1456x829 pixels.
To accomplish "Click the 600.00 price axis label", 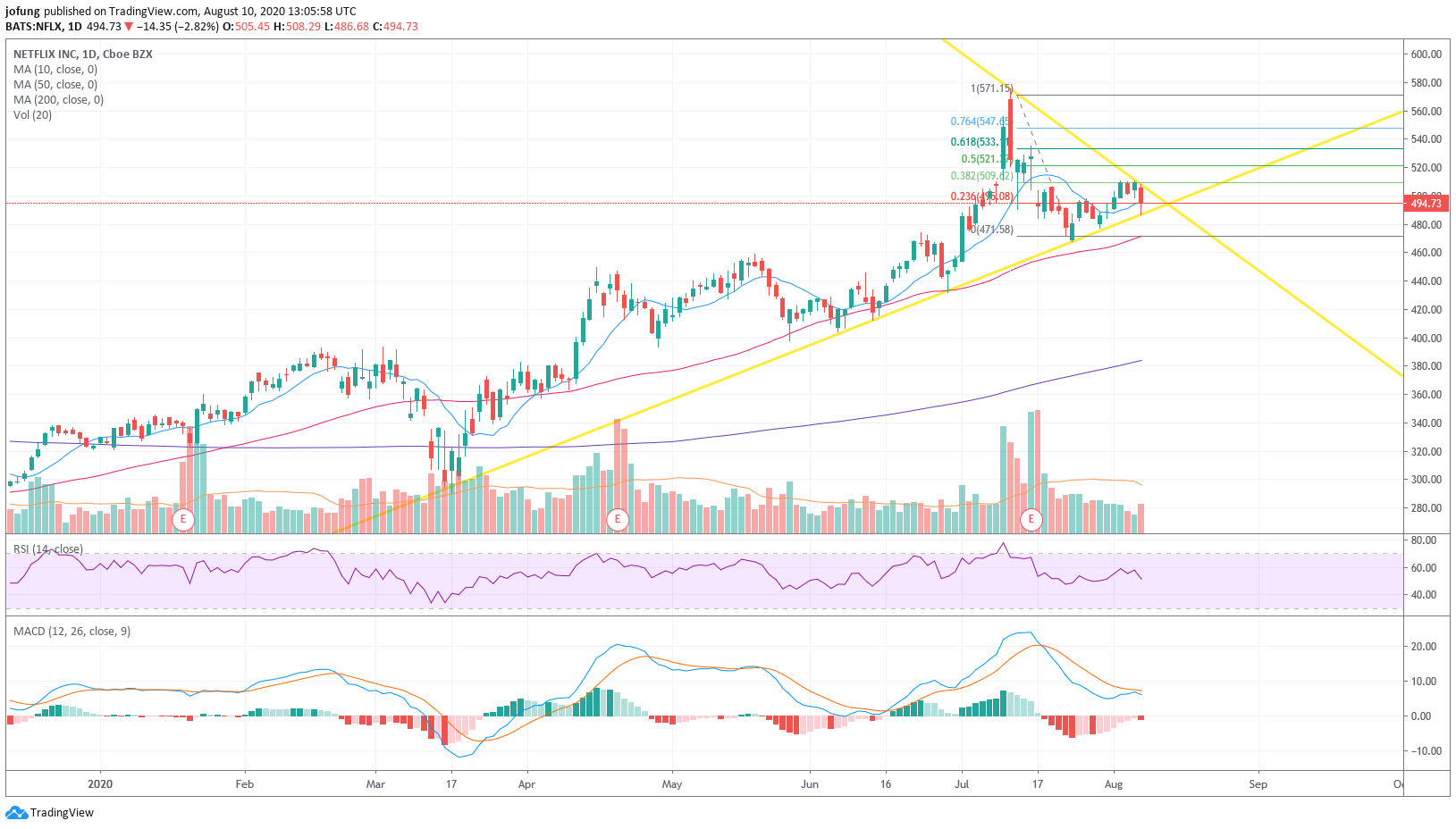I will [1427, 54].
